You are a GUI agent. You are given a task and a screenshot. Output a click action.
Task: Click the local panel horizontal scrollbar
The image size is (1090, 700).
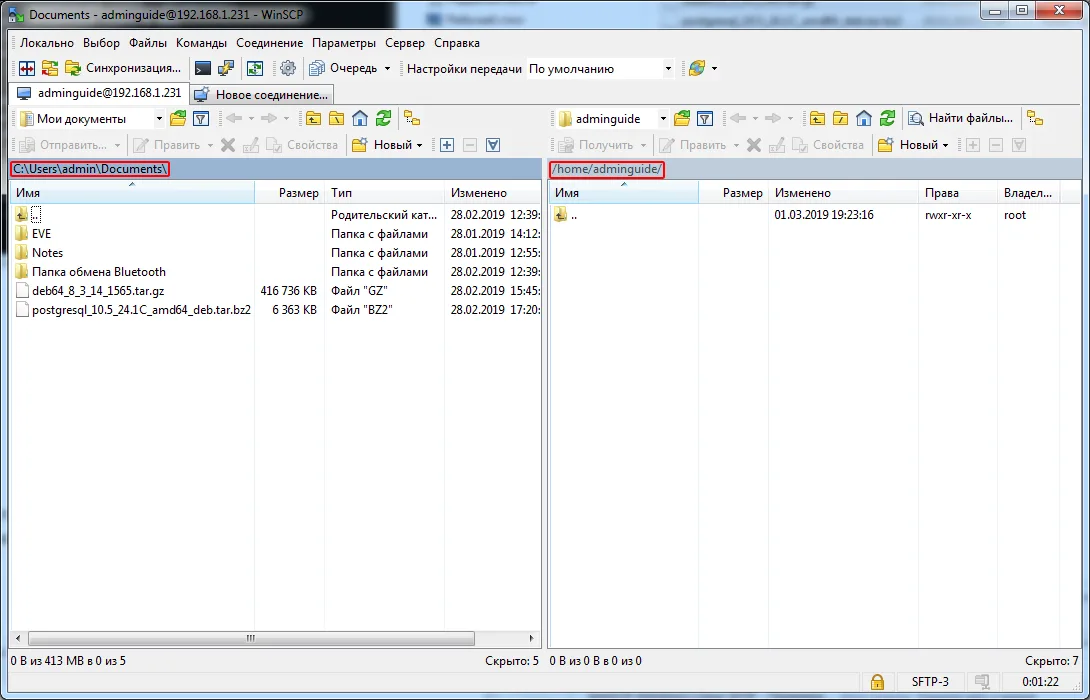click(251, 638)
